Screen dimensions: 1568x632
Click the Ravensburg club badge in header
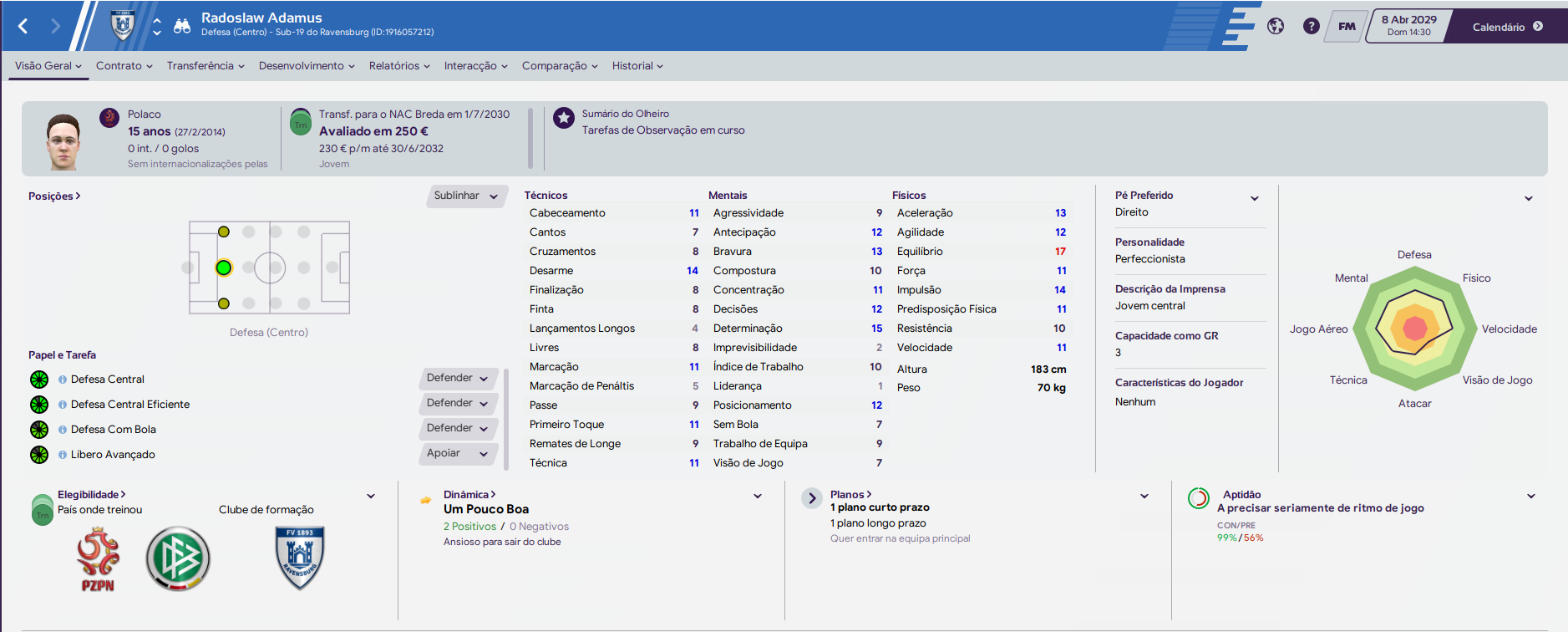(x=123, y=25)
